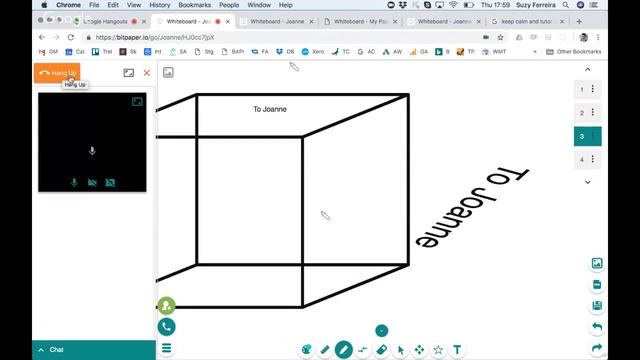Select the pointer cursor tool

pyautogui.click(x=401, y=350)
